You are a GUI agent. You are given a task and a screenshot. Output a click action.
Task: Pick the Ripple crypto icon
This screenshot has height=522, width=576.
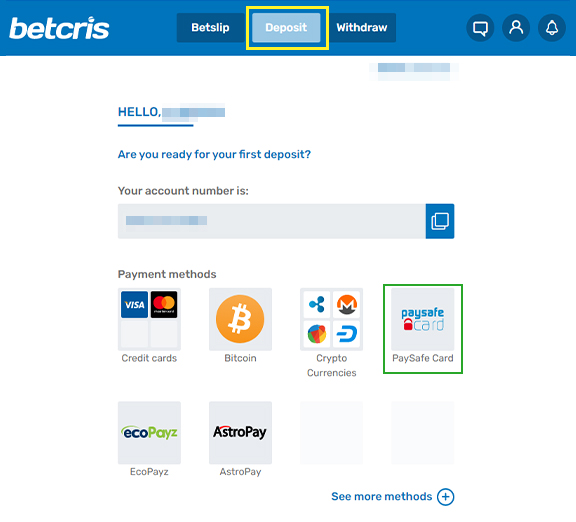click(317, 305)
